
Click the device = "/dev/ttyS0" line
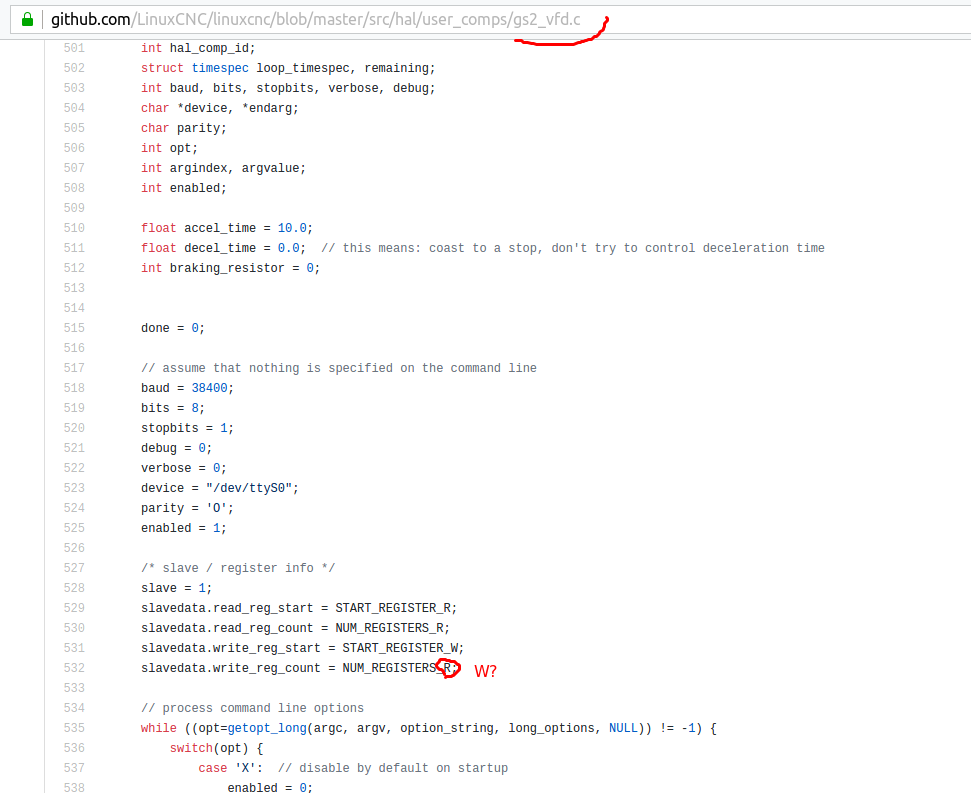[x=219, y=488]
